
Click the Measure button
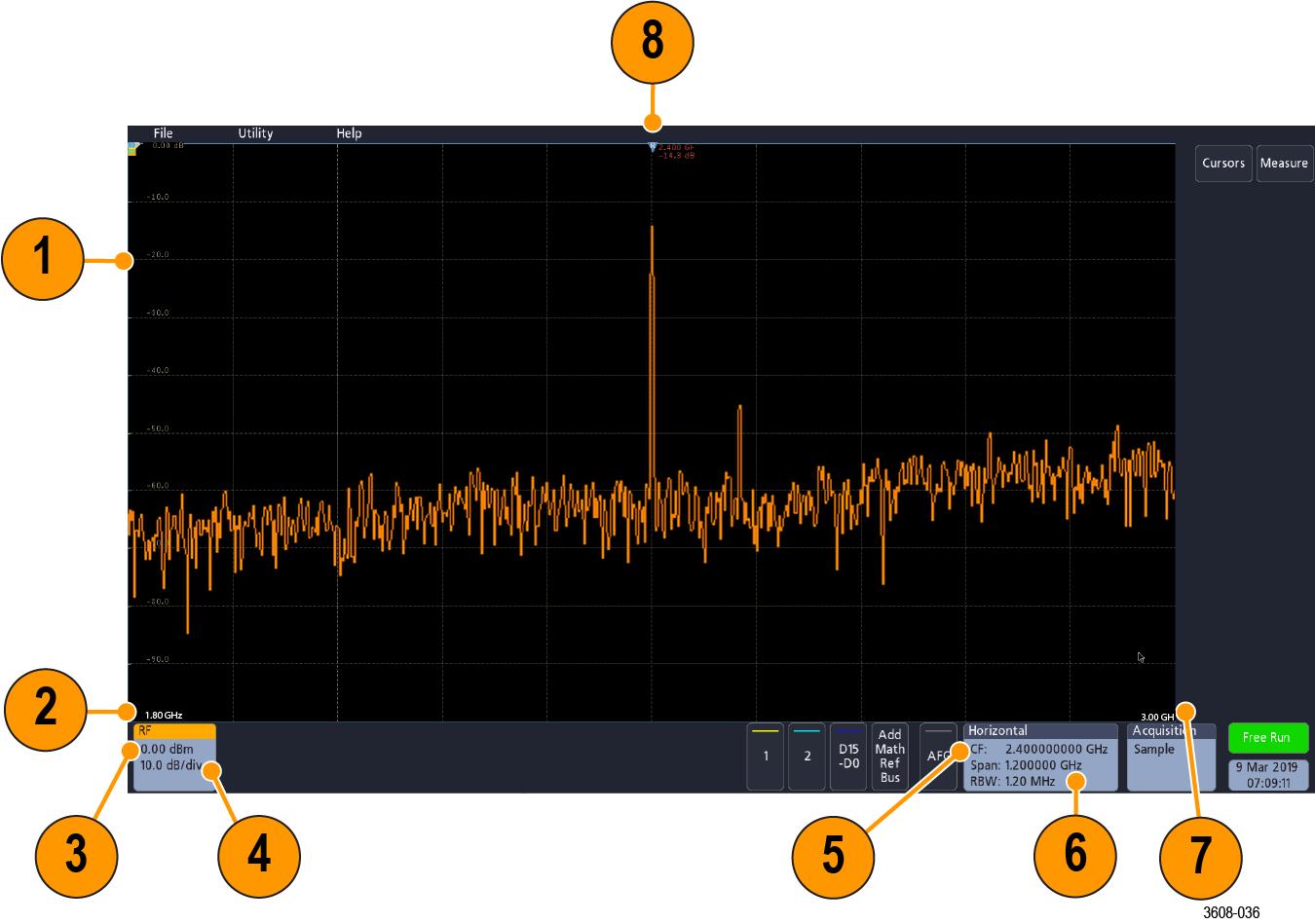click(x=1283, y=164)
